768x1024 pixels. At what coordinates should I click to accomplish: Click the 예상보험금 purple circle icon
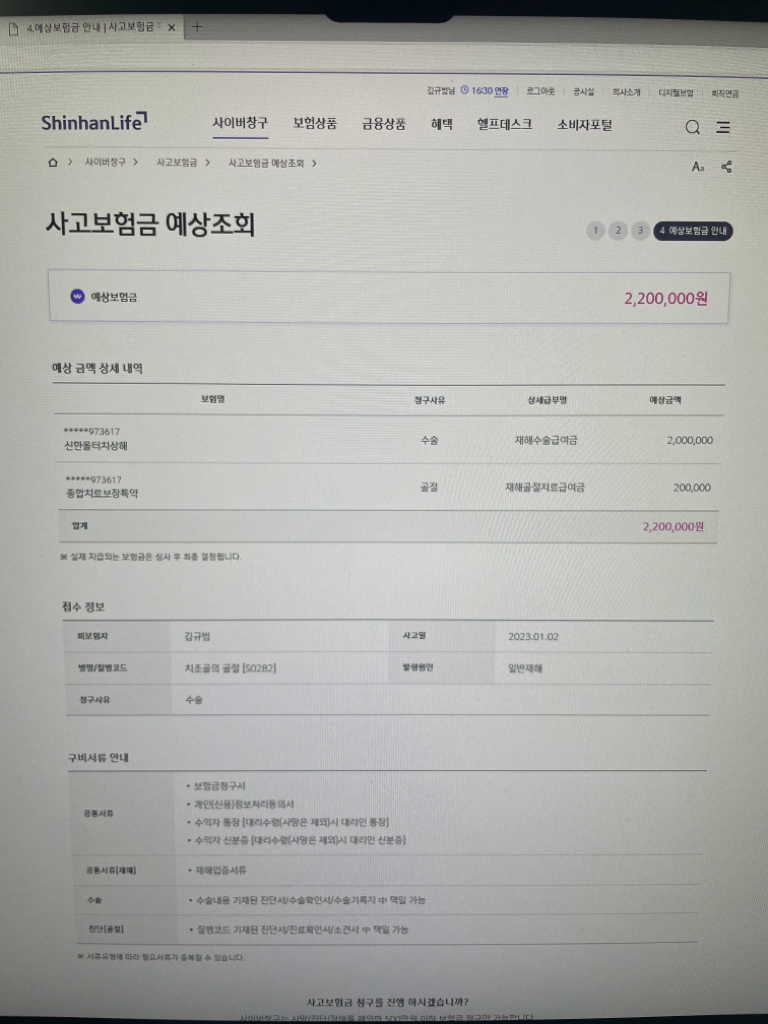[77, 297]
